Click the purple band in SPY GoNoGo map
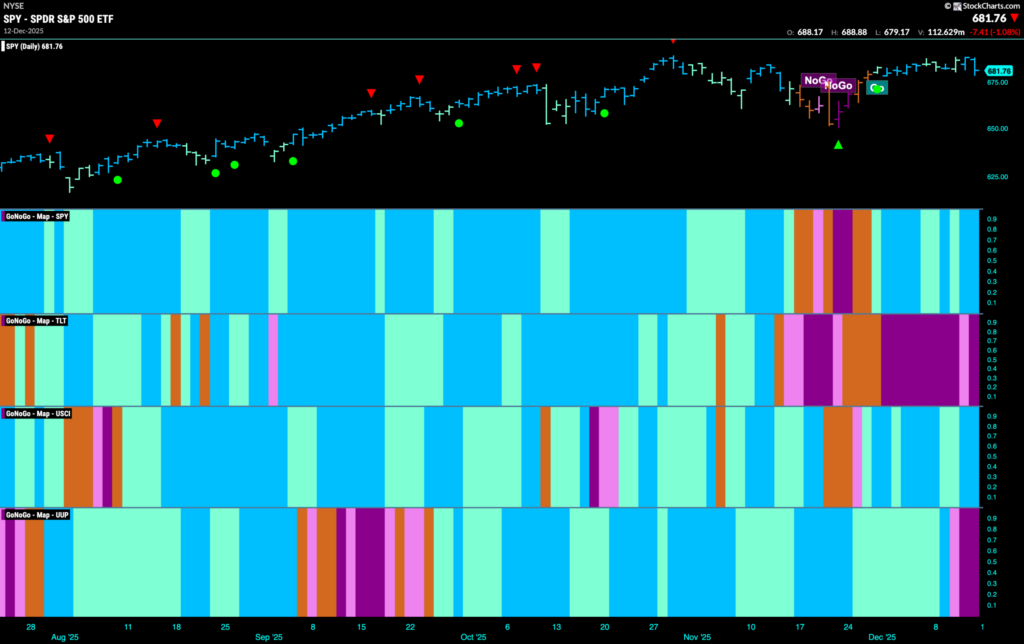The height and width of the screenshot is (644, 1024). pos(842,261)
